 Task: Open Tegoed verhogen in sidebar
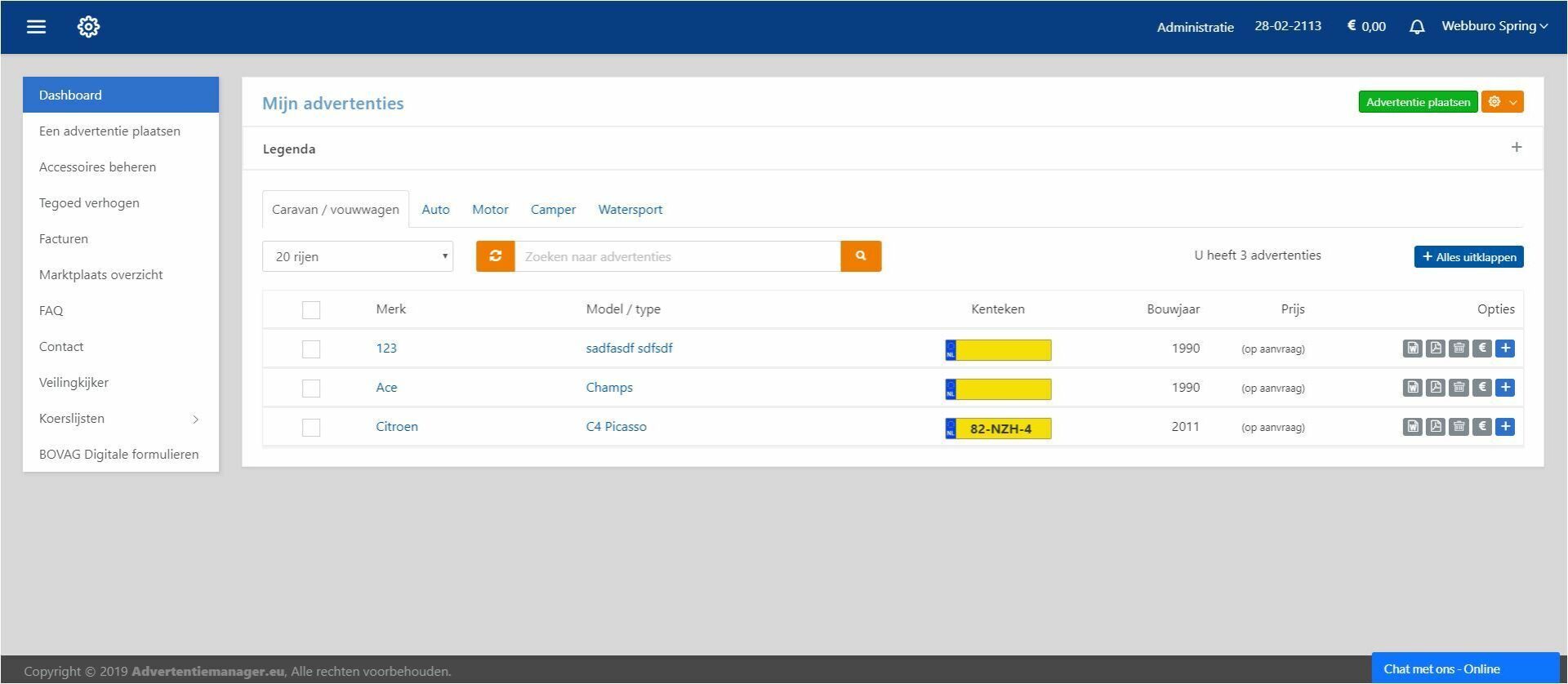[121, 202]
